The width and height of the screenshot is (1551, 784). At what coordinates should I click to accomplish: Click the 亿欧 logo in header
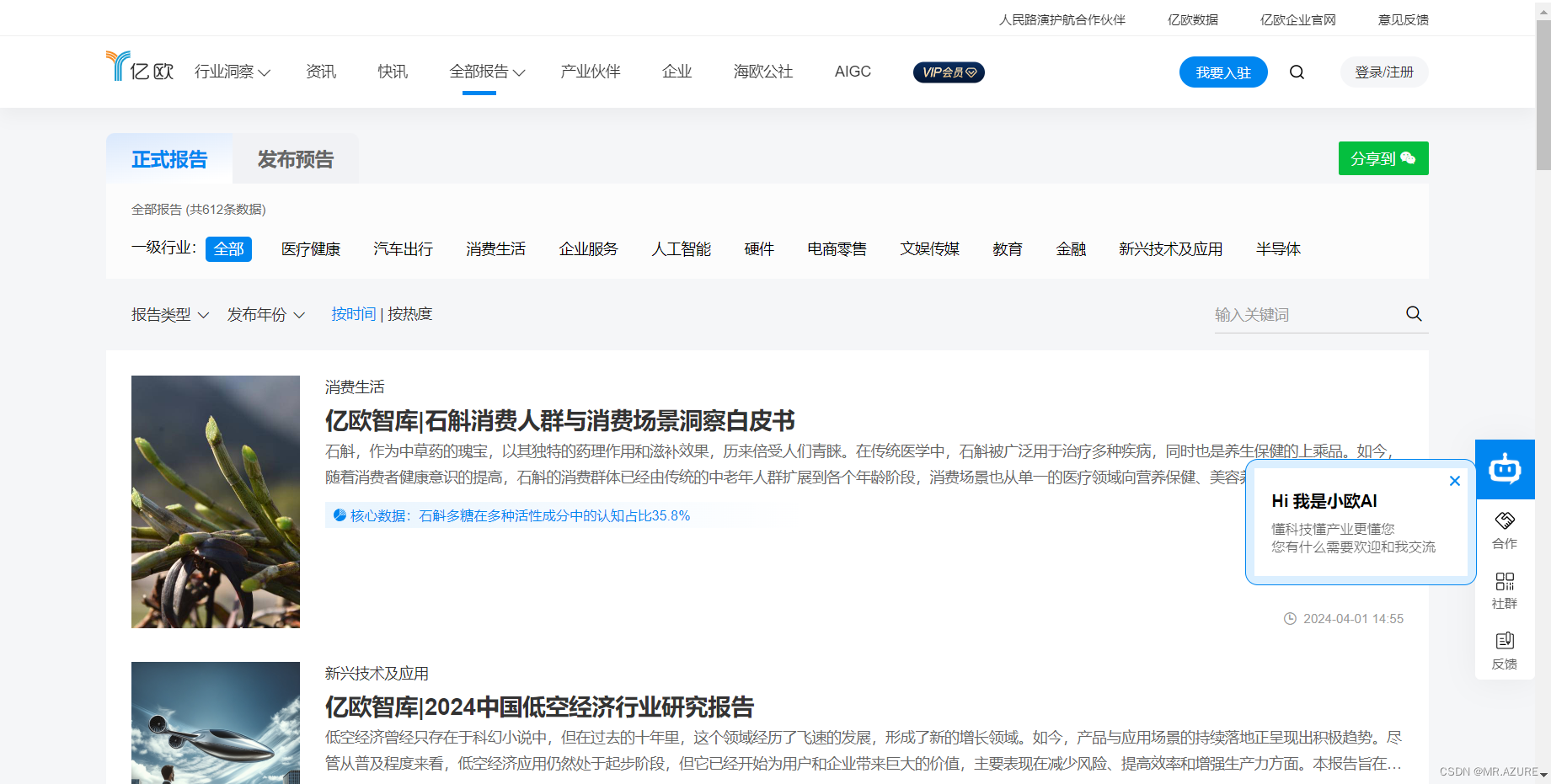[x=140, y=67]
